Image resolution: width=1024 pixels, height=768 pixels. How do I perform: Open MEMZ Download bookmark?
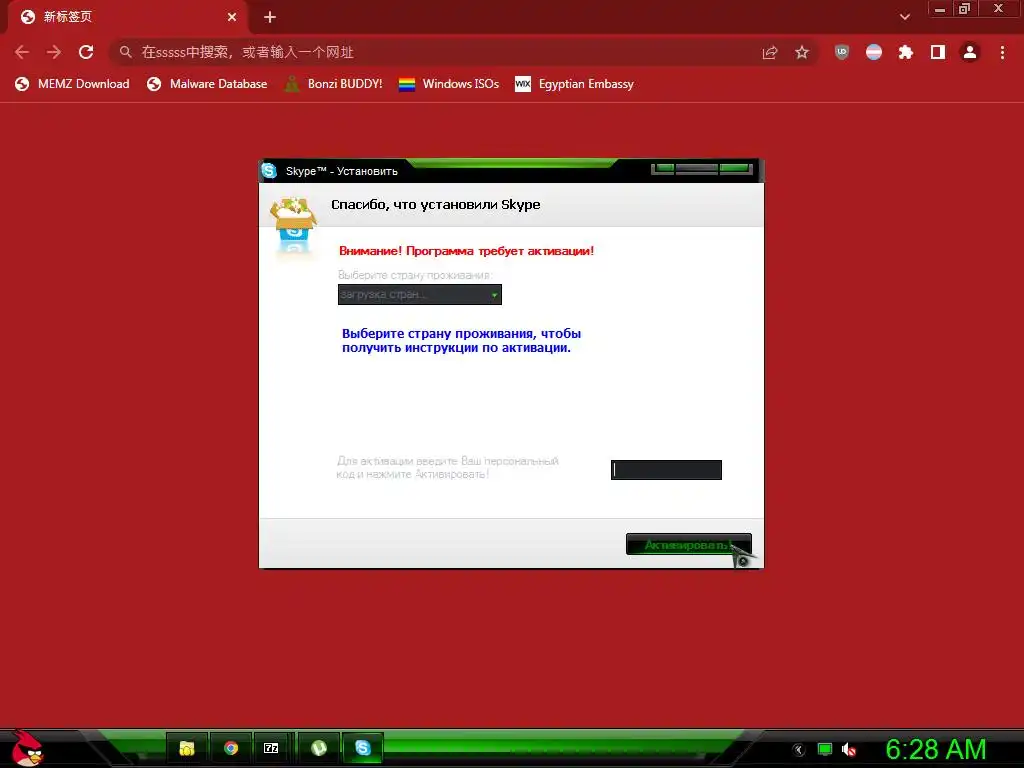click(x=72, y=84)
